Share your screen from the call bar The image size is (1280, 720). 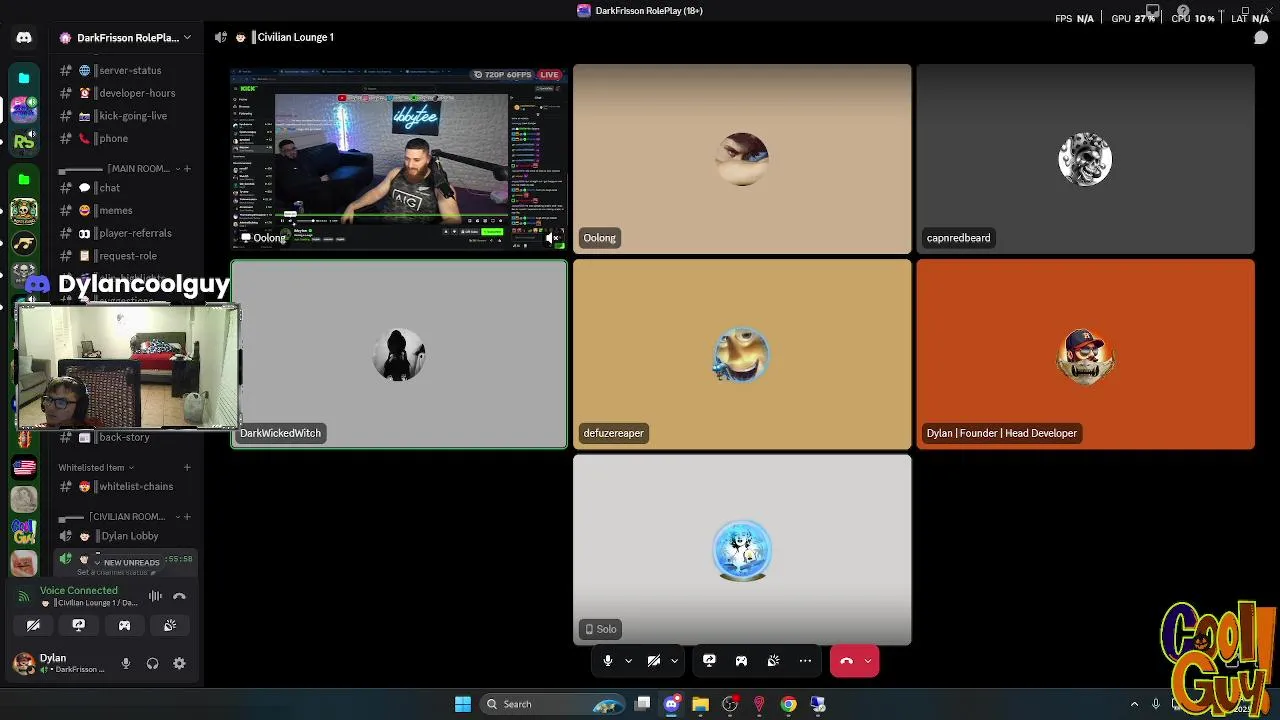click(709, 661)
